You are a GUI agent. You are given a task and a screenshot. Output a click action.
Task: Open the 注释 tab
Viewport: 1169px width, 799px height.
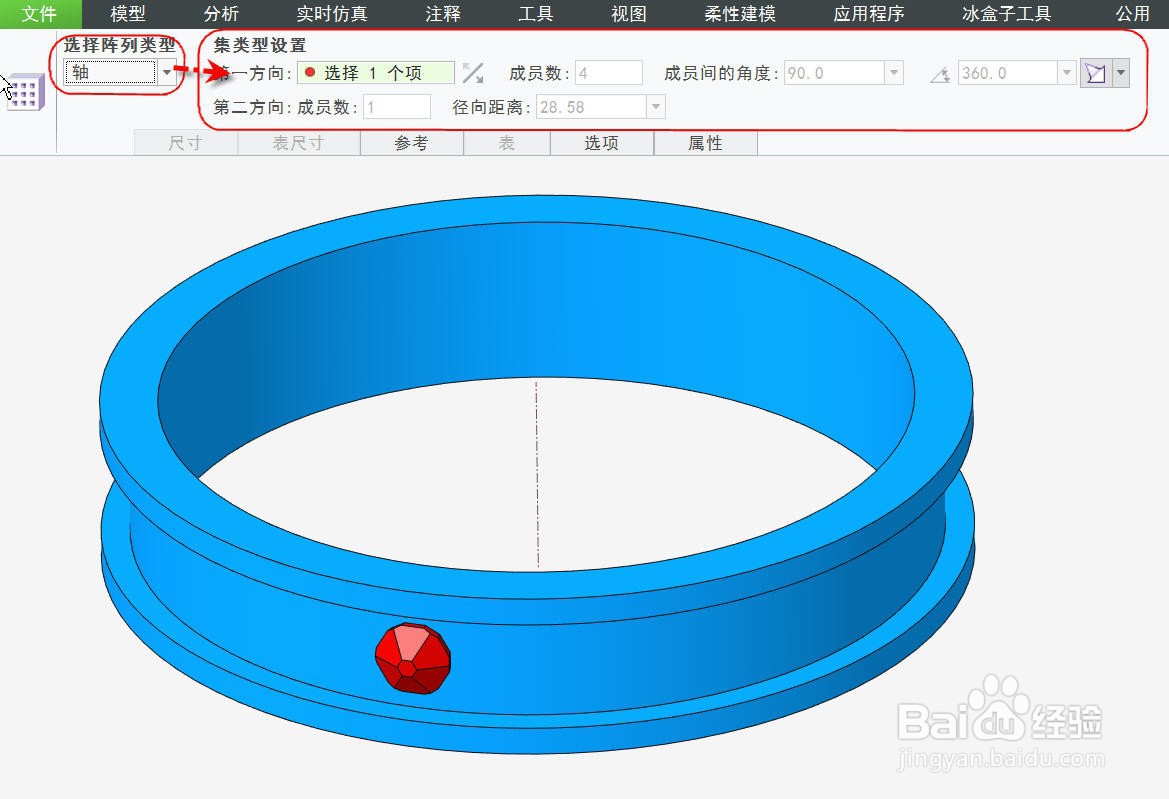pos(443,14)
